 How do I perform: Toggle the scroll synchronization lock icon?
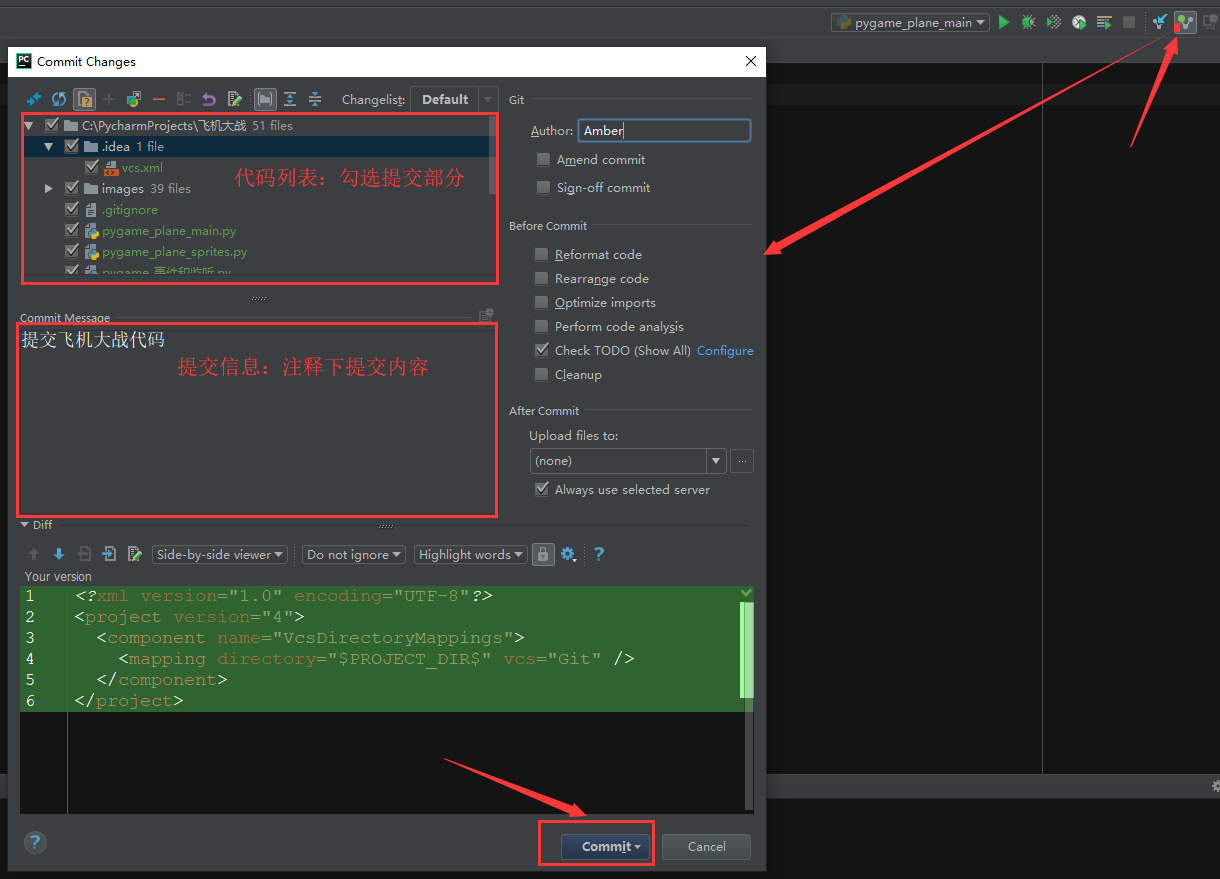(543, 554)
